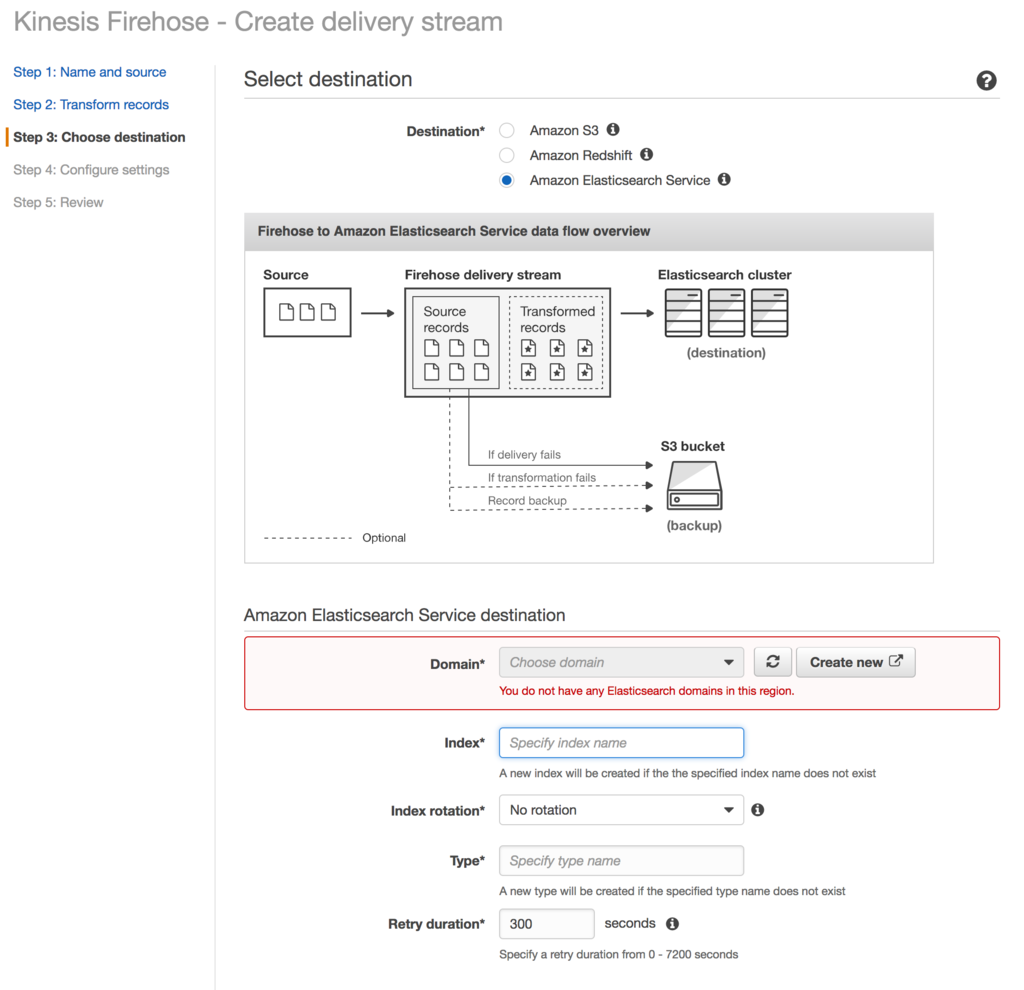The width and height of the screenshot is (1024, 990).
Task: Select the Amazon S3 destination radio button
Action: click(x=507, y=131)
